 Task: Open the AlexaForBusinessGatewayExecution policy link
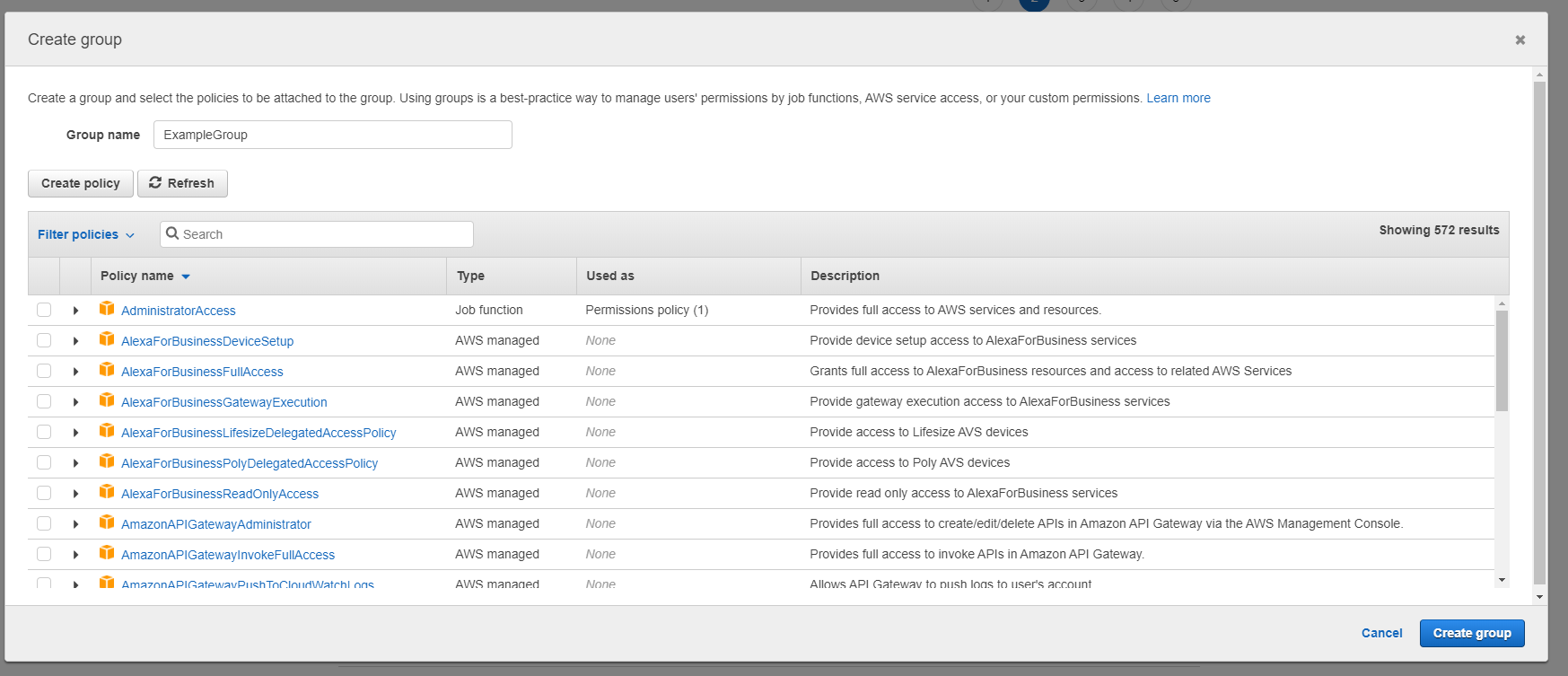pos(224,402)
